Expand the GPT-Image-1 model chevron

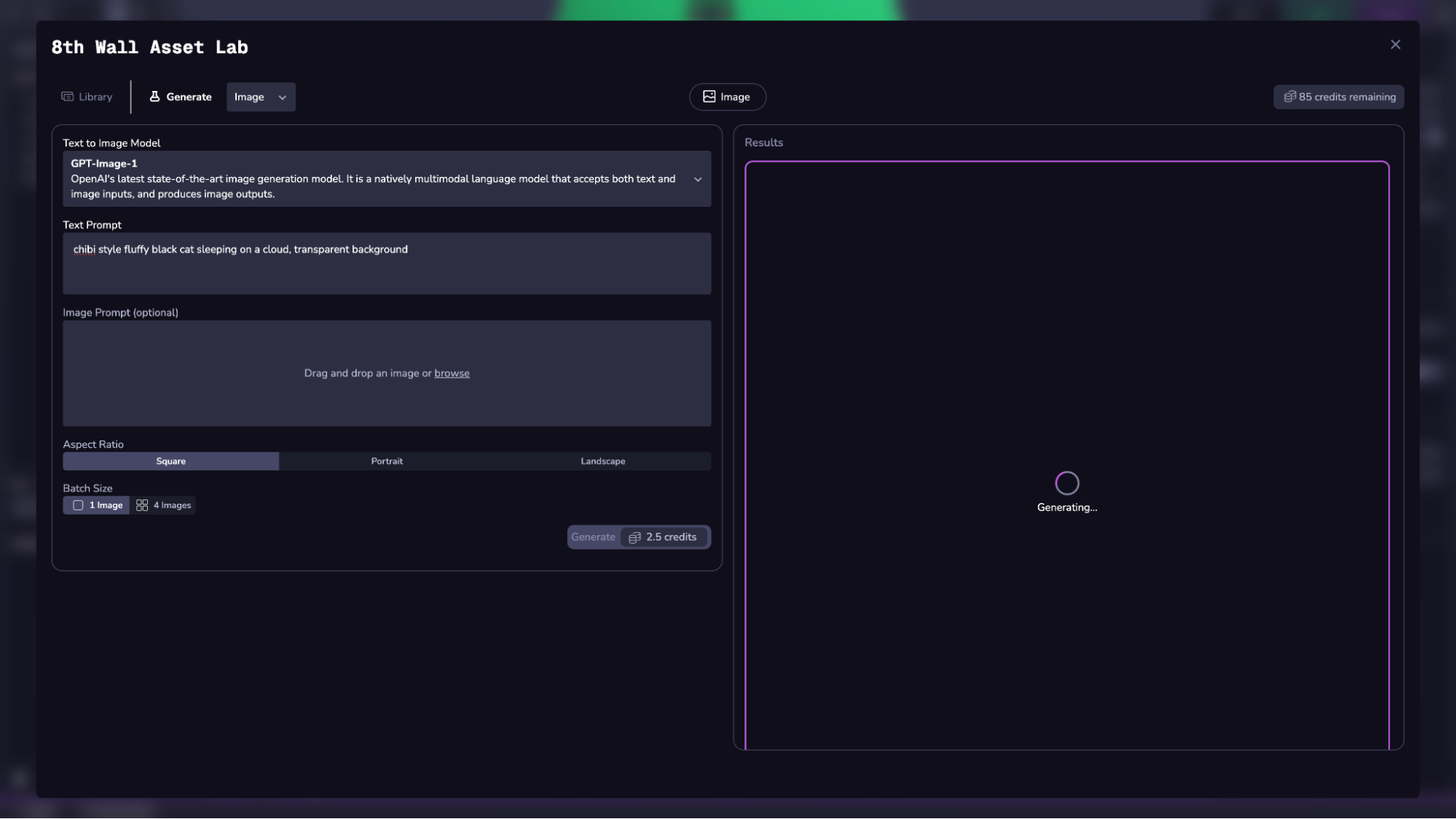point(698,179)
